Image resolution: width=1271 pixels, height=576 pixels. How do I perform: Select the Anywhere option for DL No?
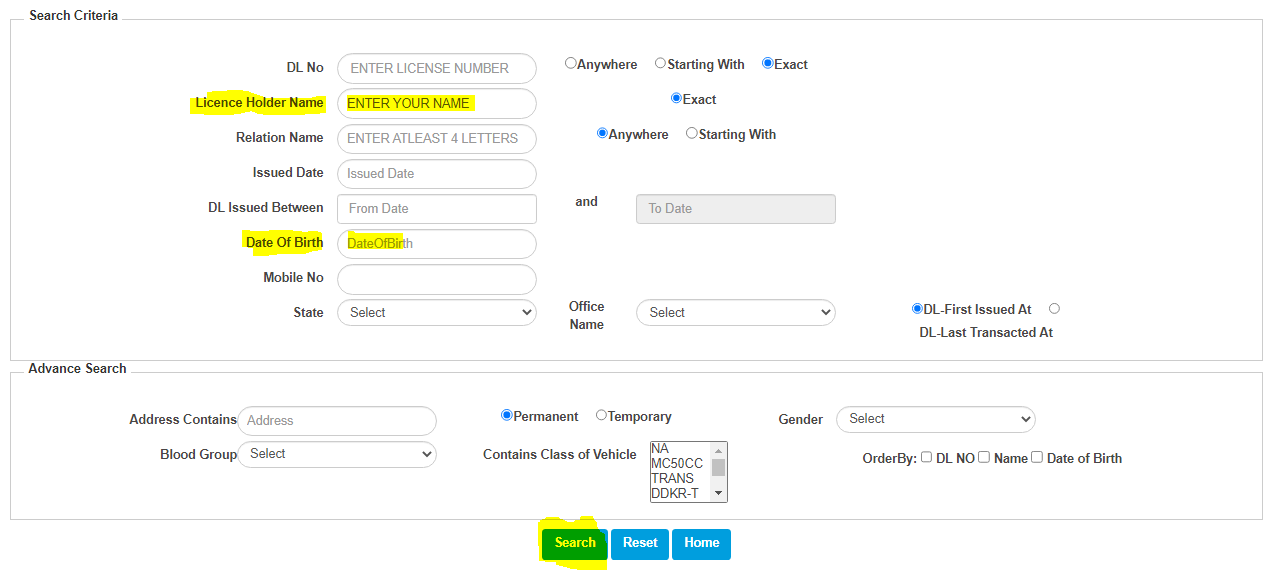pos(571,63)
